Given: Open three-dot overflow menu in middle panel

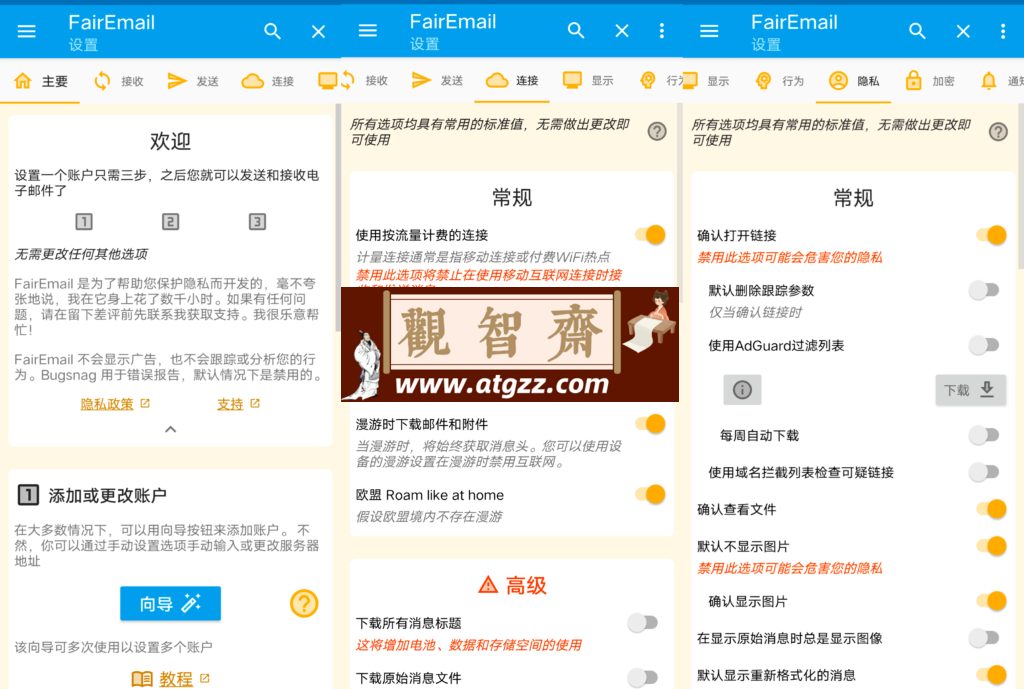Looking at the screenshot, I should pos(662,31).
